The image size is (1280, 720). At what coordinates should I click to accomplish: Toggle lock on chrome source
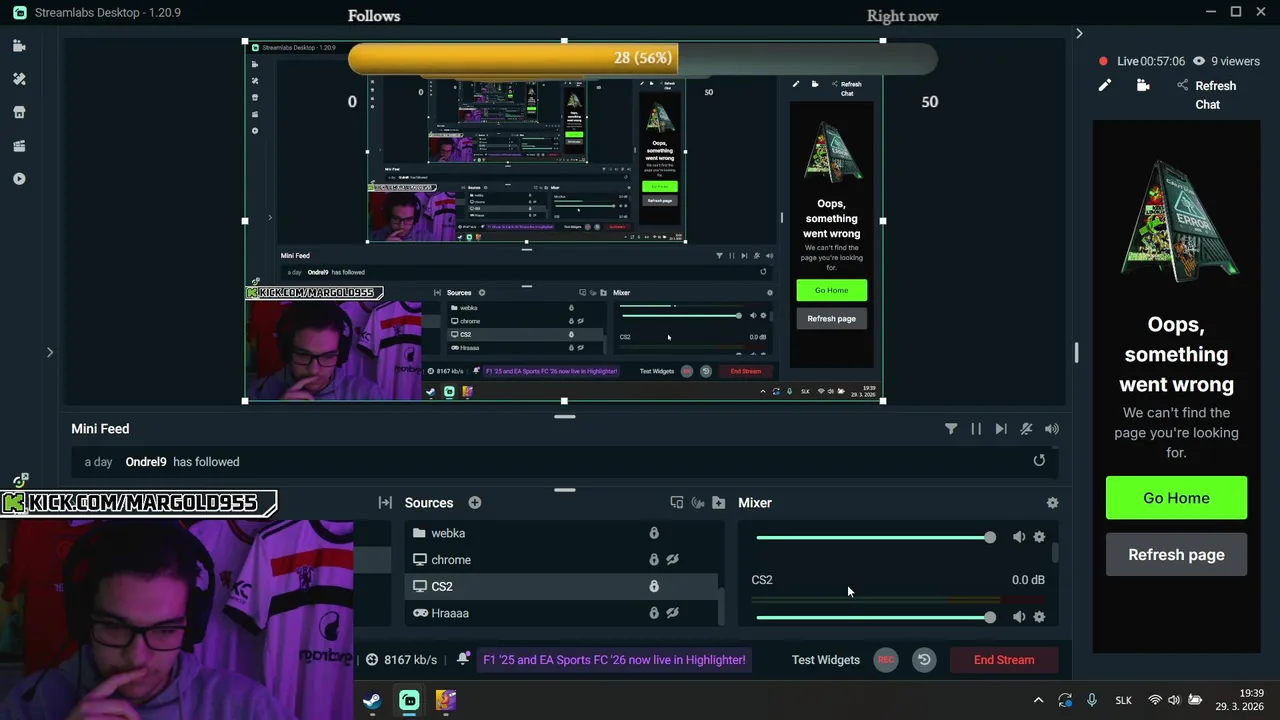654,560
